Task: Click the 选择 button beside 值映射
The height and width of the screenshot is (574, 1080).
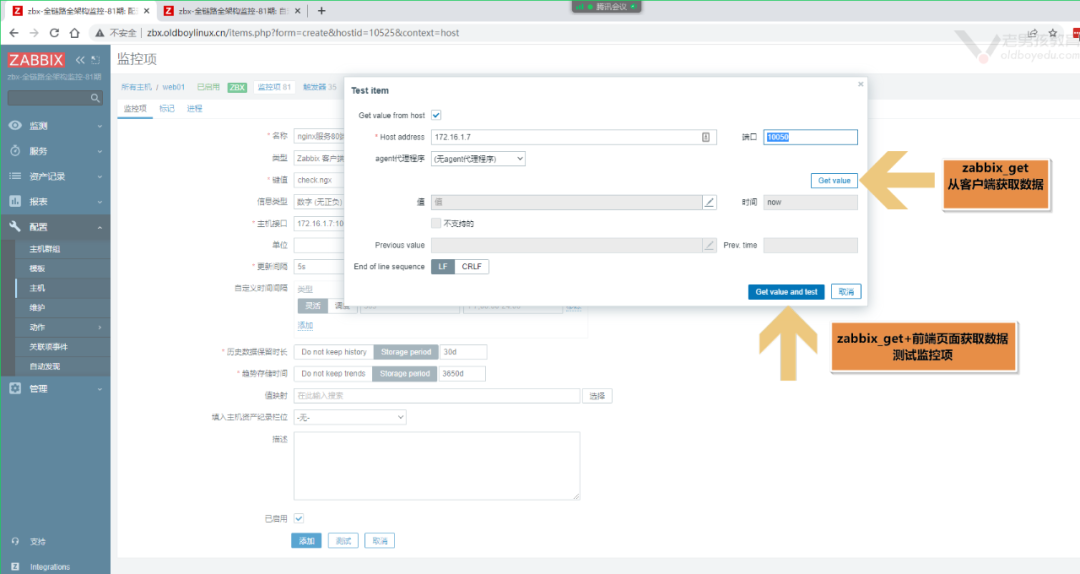Action: [x=597, y=396]
